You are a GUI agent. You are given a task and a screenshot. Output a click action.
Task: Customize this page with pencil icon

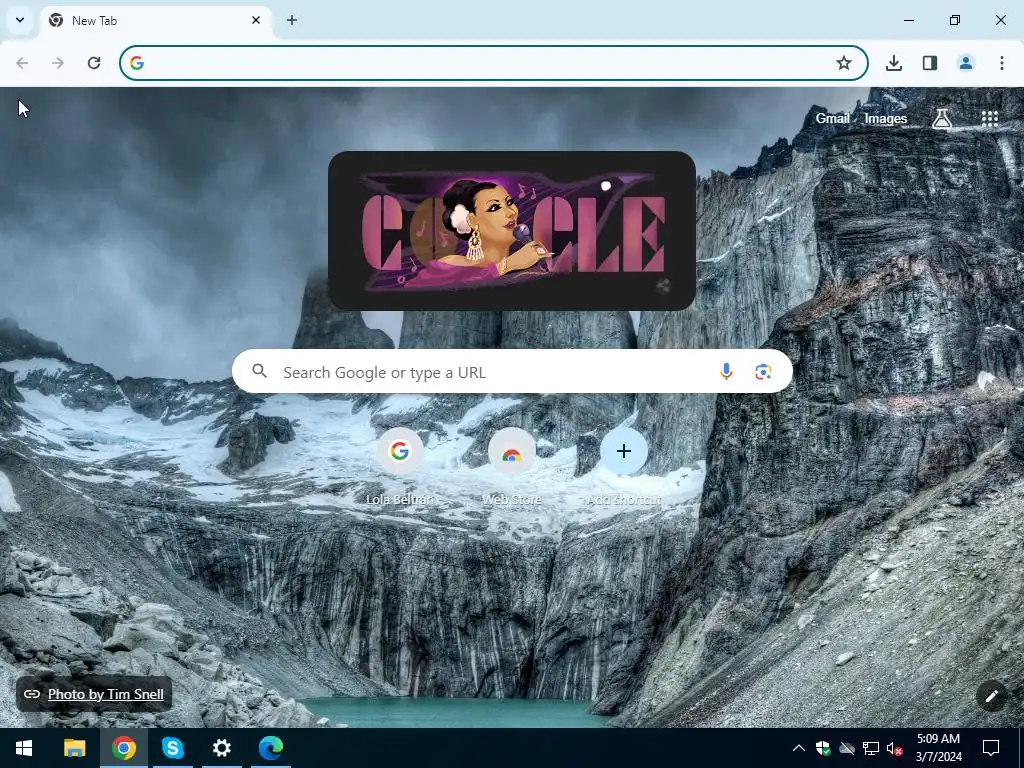(991, 696)
